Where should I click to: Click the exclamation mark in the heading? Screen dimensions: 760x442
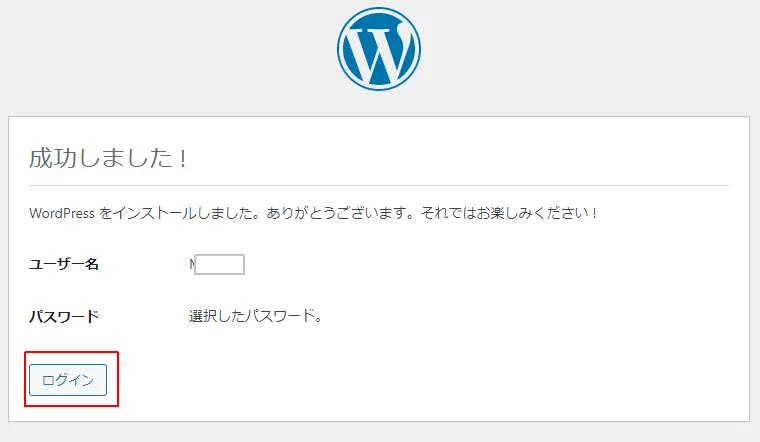coord(183,158)
